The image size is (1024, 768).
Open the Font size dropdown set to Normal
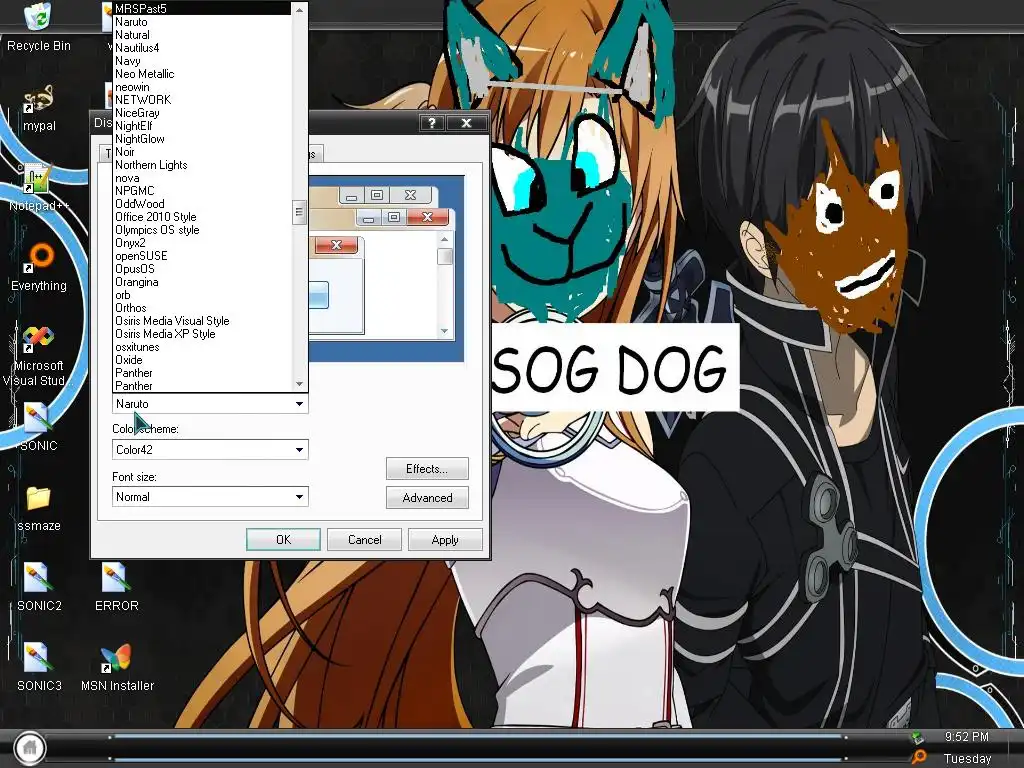tap(210, 497)
